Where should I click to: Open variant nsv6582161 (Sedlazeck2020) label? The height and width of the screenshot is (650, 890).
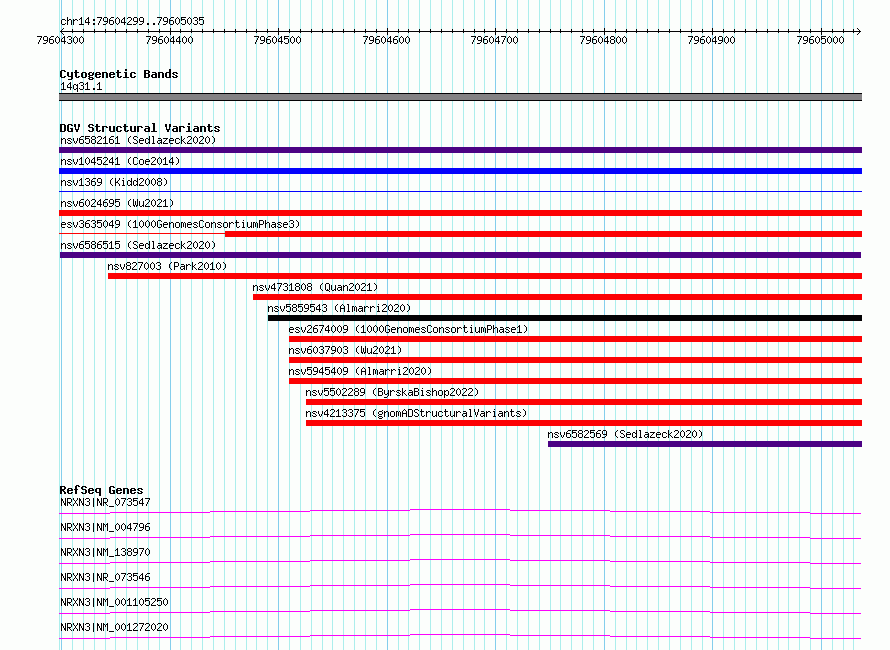[x=138, y=140]
